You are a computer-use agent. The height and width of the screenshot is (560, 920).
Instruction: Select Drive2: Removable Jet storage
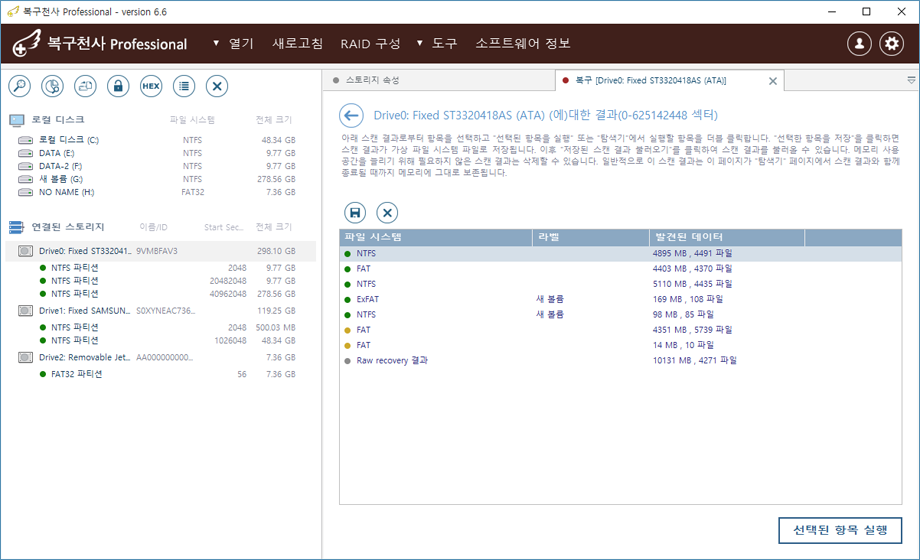[x=160, y=357]
